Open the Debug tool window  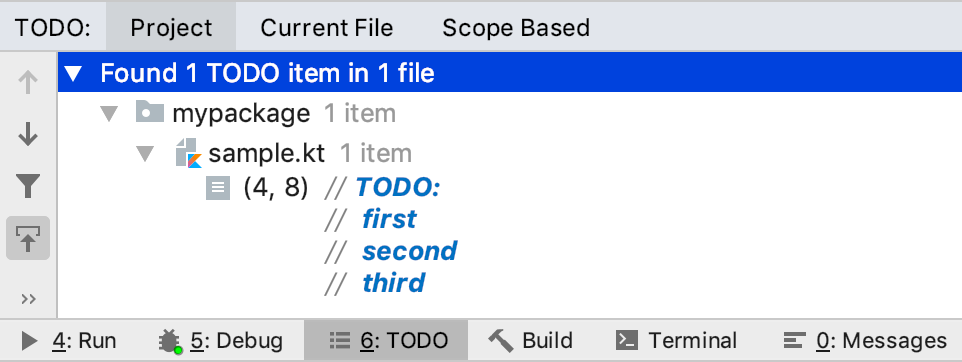(x=221, y=341)
